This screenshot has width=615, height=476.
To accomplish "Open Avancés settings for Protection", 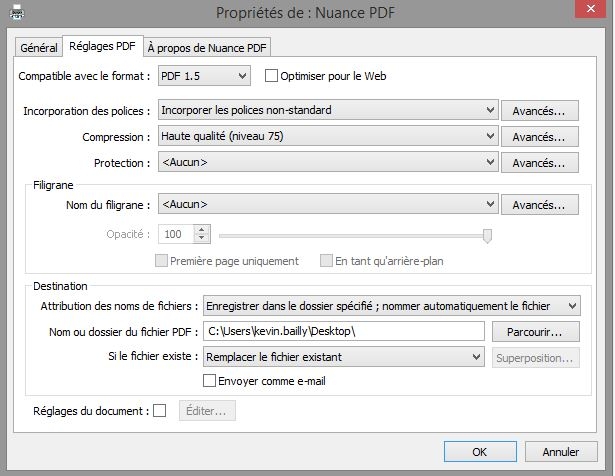I will pyautogui.click(x=539, y=163).
